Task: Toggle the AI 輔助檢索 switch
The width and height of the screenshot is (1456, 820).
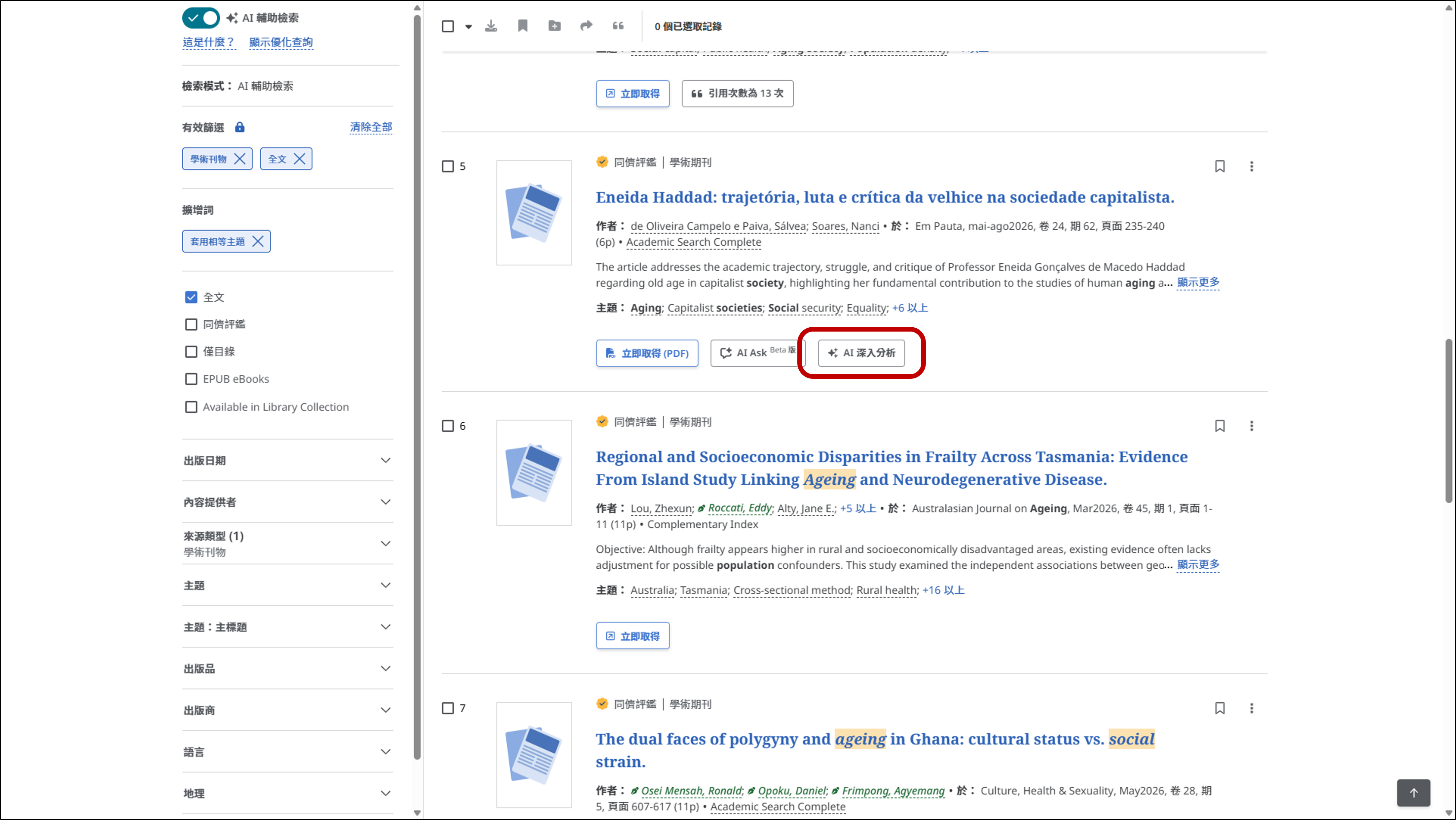Action: (200, 18)
